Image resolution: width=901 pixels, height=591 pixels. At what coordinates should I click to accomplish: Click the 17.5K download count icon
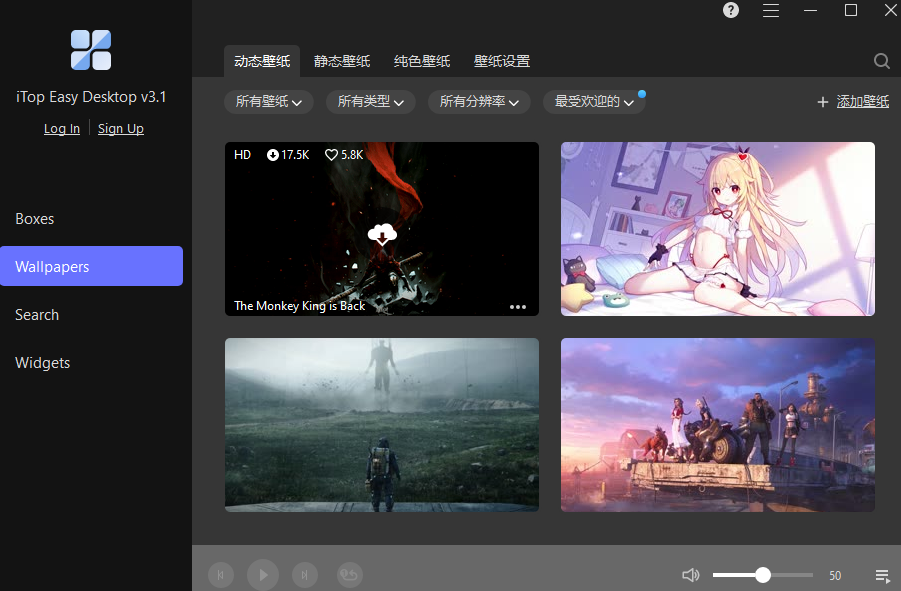coord(272,154)
